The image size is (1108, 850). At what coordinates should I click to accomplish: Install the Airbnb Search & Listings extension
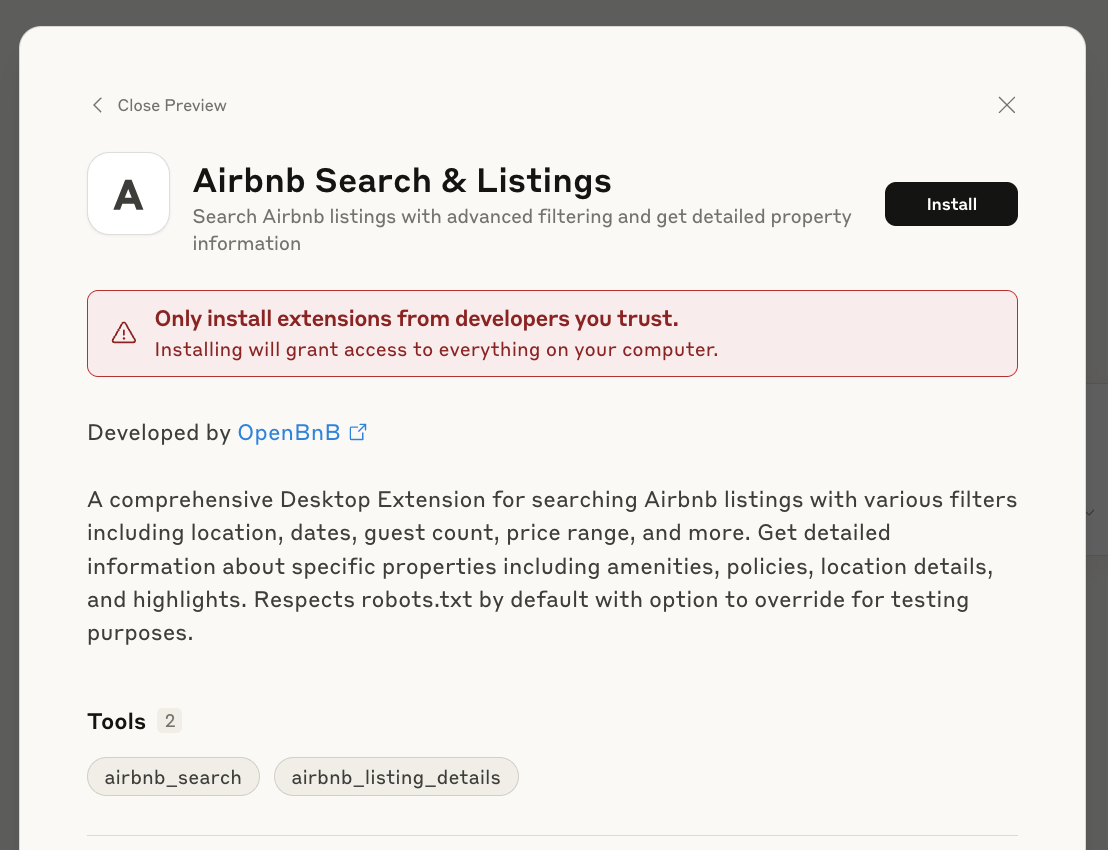pyautogui.click(x=951, y=204)
